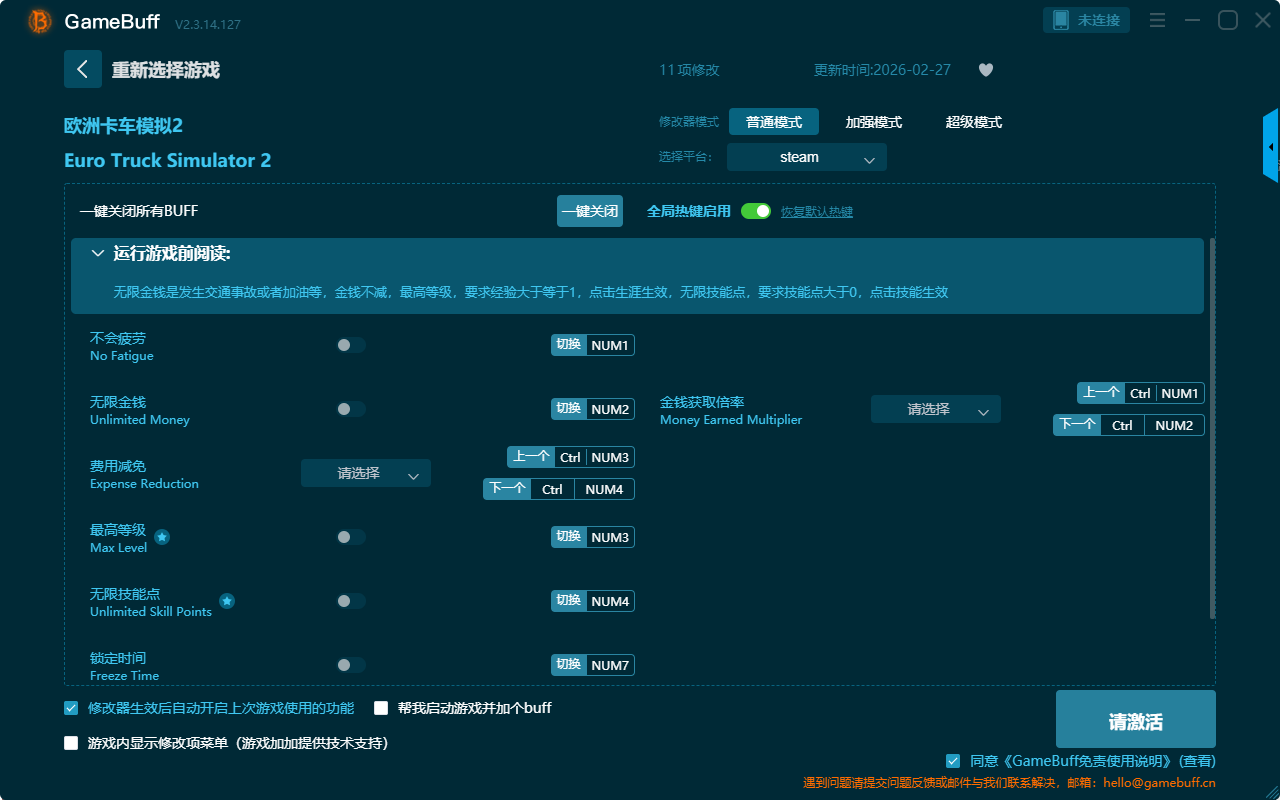This screenshot has height=800, width=1280.
Task: Enable the No Fatigue toggle
Action: pyautogui.click(x=351, y=345)
